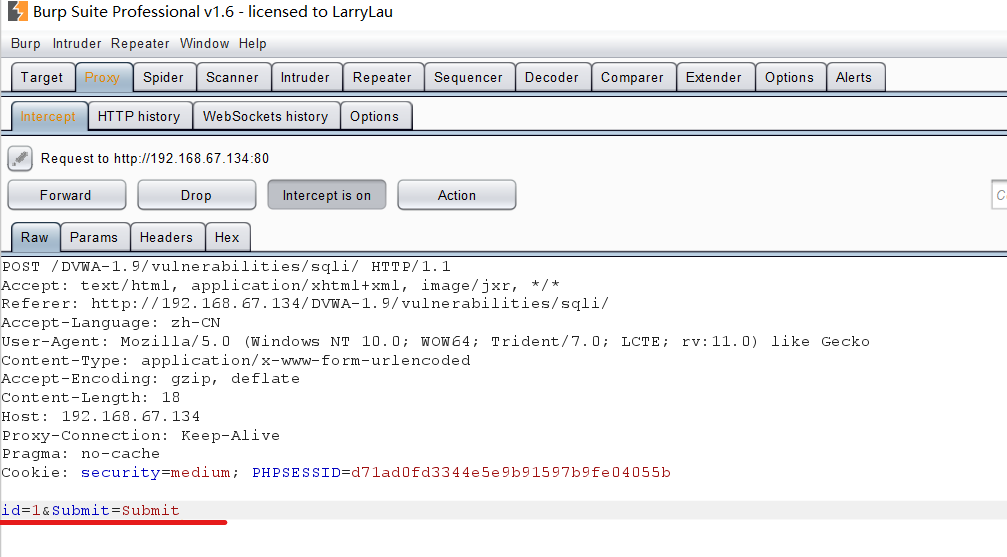Open the Action menu button
Viewport: 1007px width, 557px height.
click(x=457, y=195)
